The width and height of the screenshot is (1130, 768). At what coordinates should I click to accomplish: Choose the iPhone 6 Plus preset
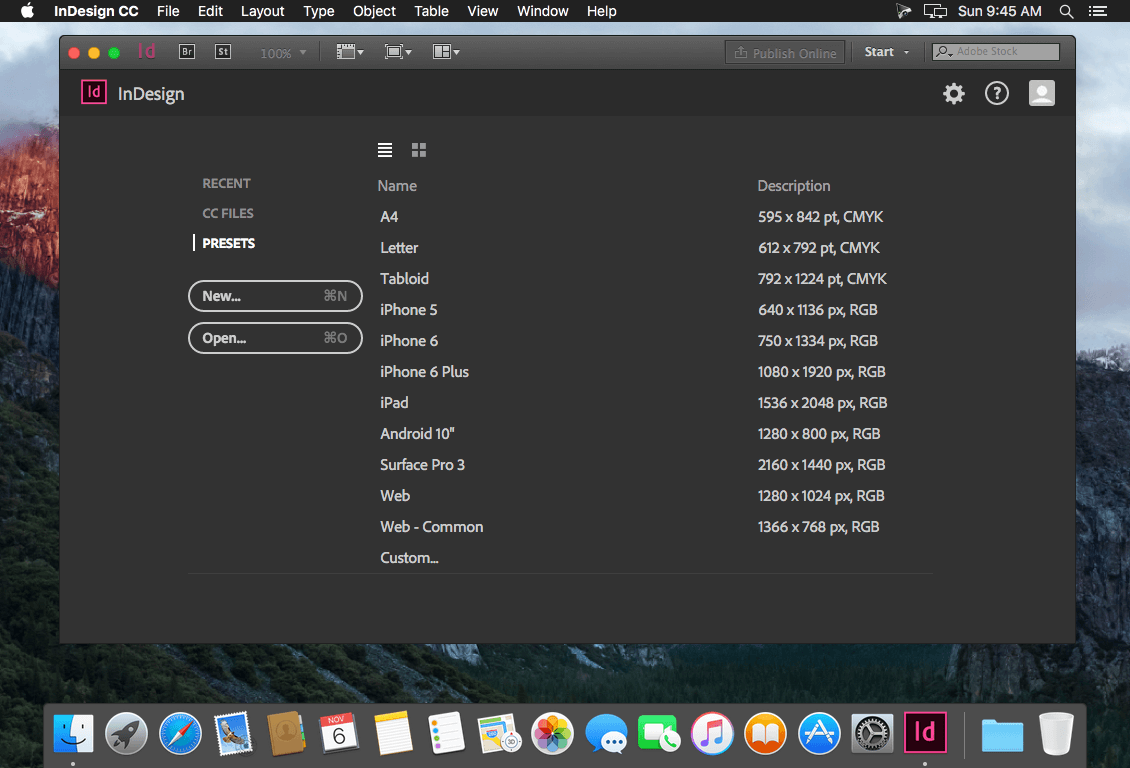point(424,371)
